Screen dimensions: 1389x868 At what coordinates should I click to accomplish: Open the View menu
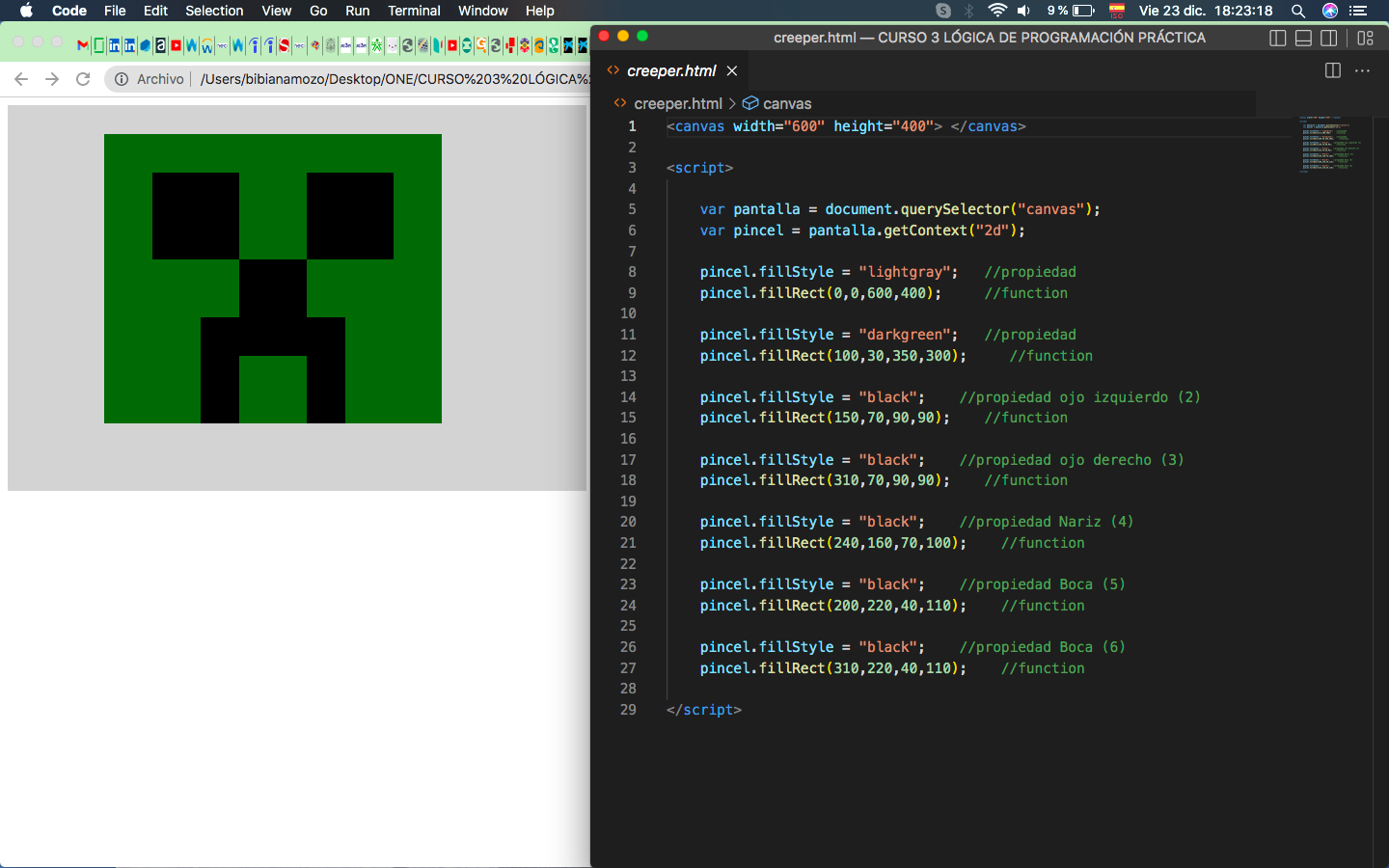(x=277, y=11)
